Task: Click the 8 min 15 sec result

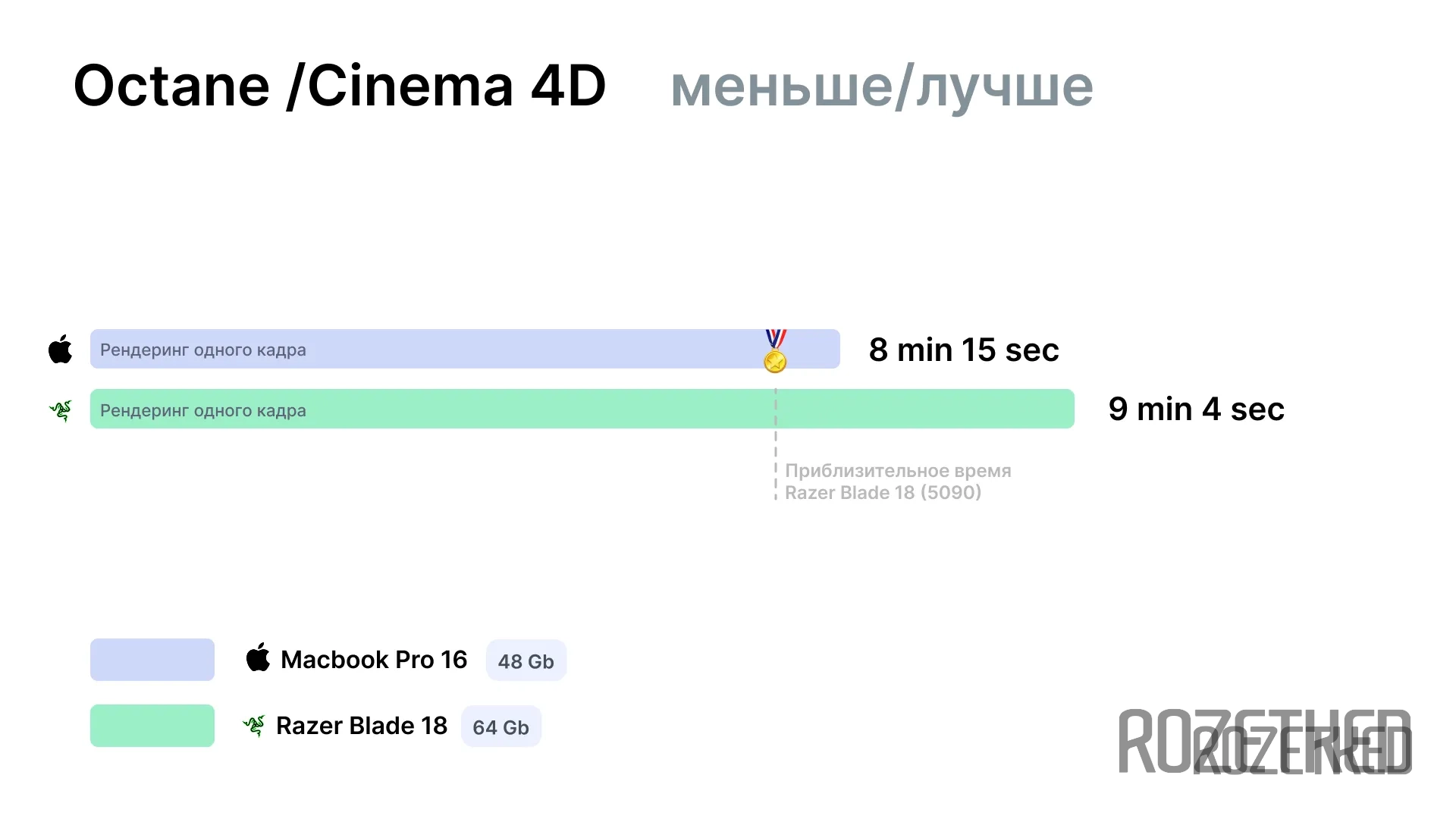Action: click(x=964, y=350)
